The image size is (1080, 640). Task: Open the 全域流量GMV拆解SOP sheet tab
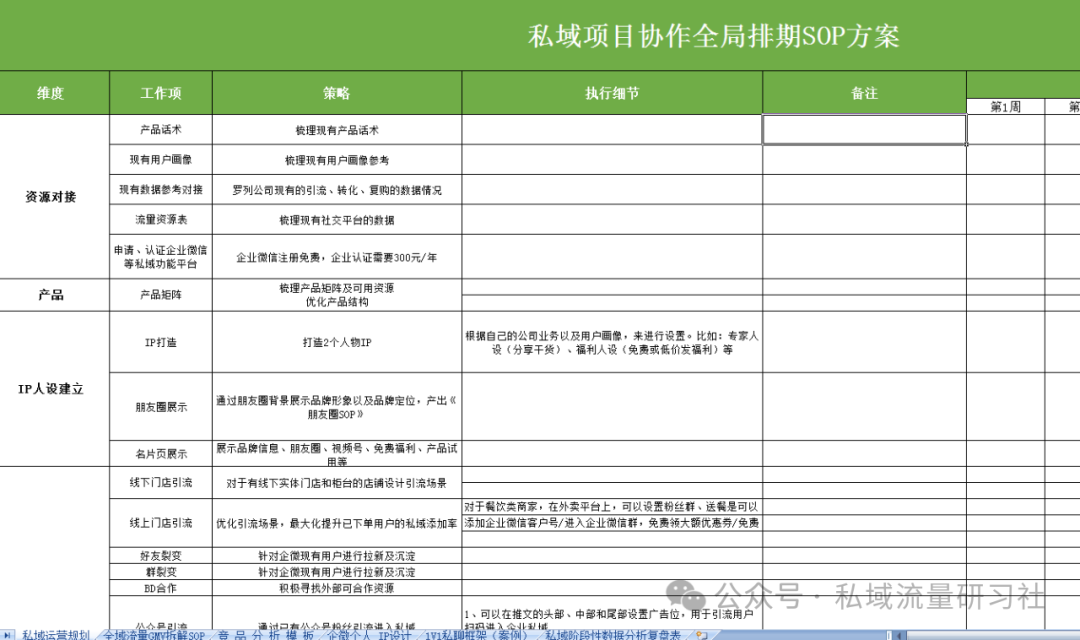click(154, 635)
